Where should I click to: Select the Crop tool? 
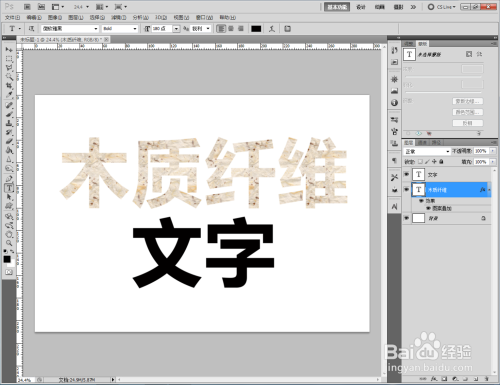(x=9, y=86)
